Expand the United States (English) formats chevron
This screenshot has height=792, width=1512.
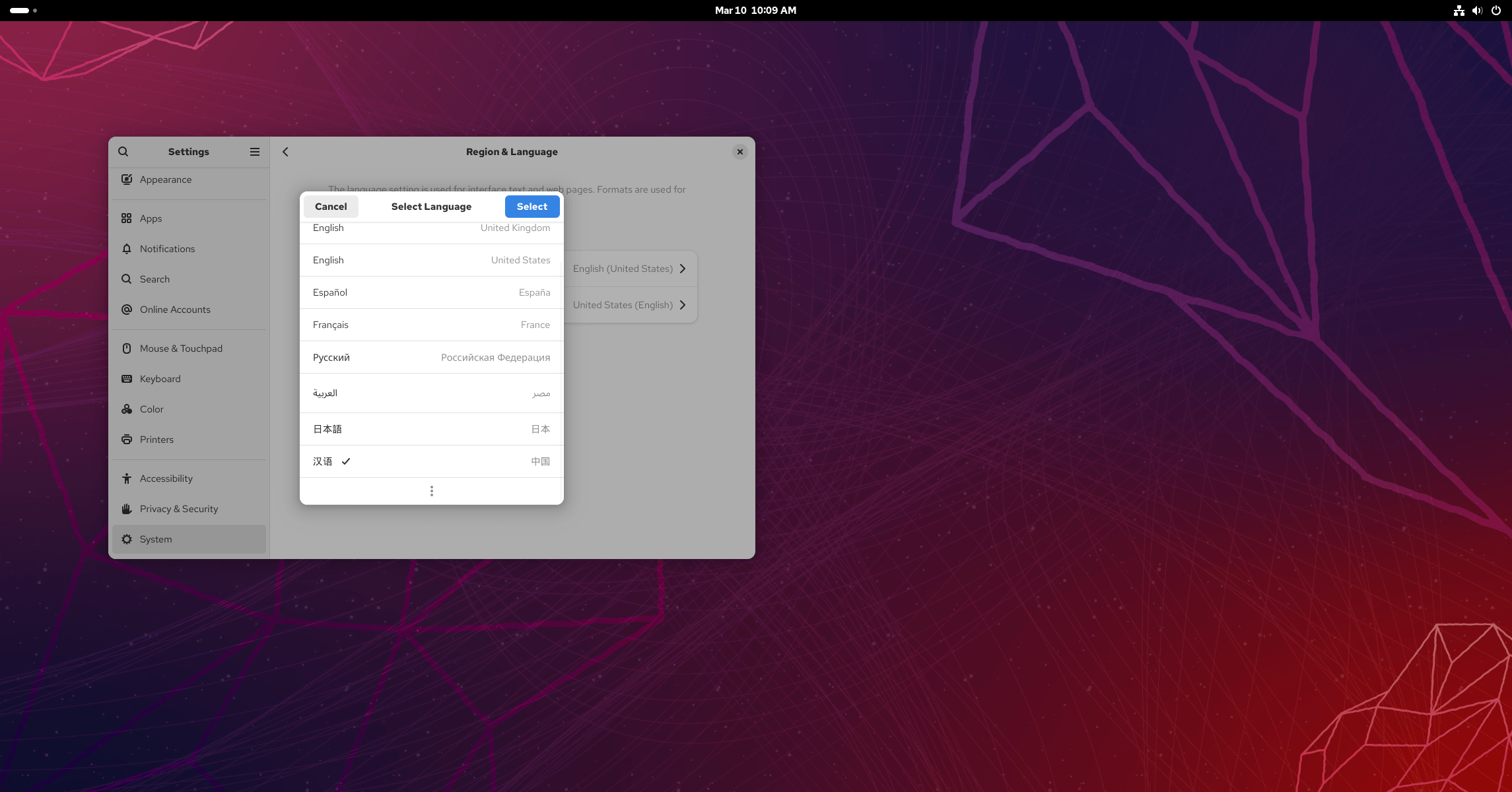point(683,305)
